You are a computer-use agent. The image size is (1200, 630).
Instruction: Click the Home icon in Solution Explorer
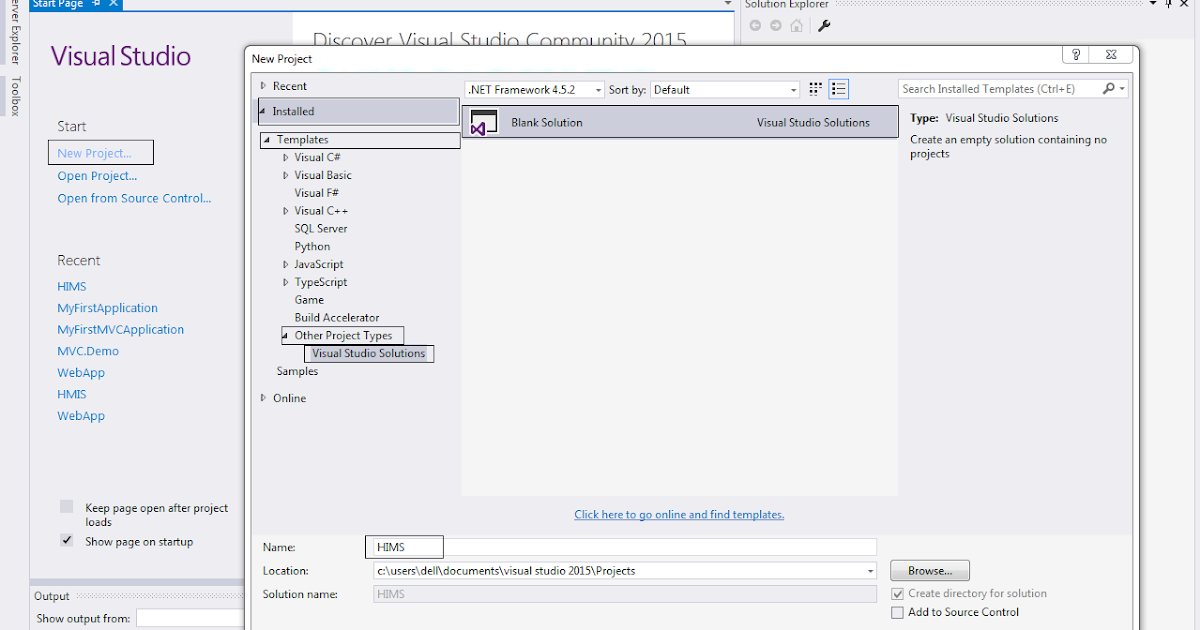click(x=798, y=26)
